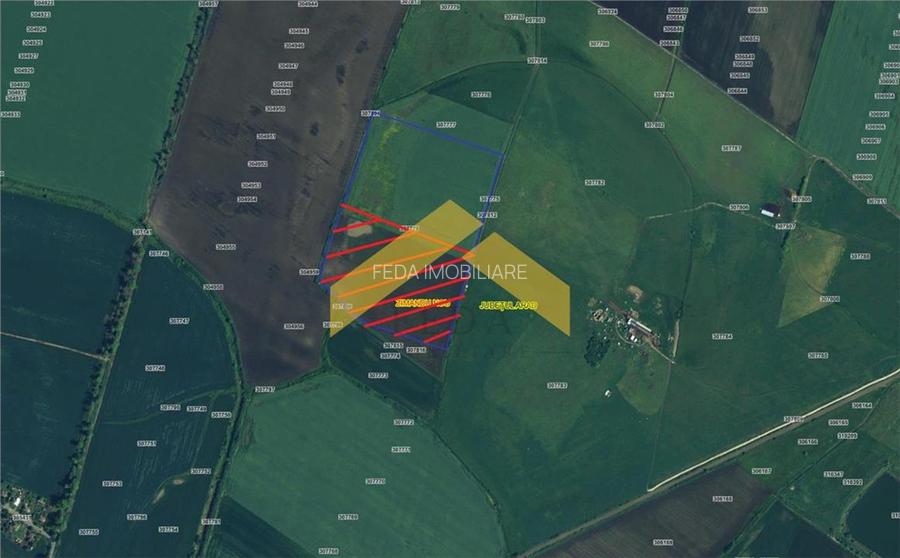Select parcel label 307804
This screenshot has width=900, height=558.
click(x=663, y=95)
